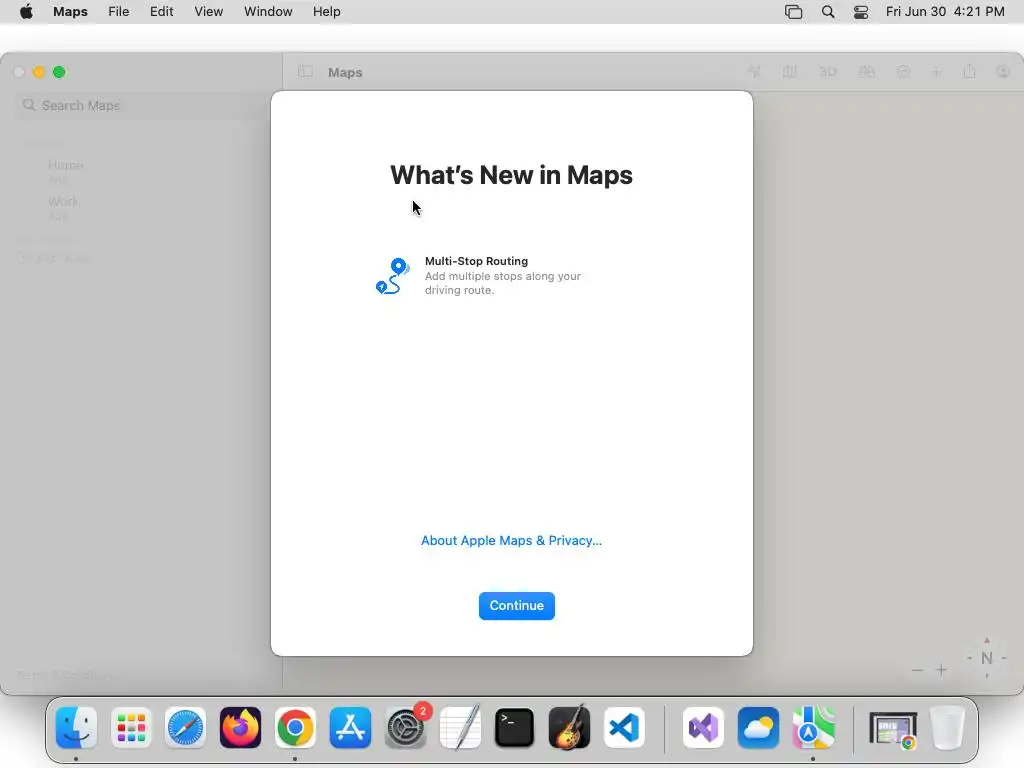1024x768 pixels.
Task: Launch GarageBand from the Dock
Action: coord(569,728)
